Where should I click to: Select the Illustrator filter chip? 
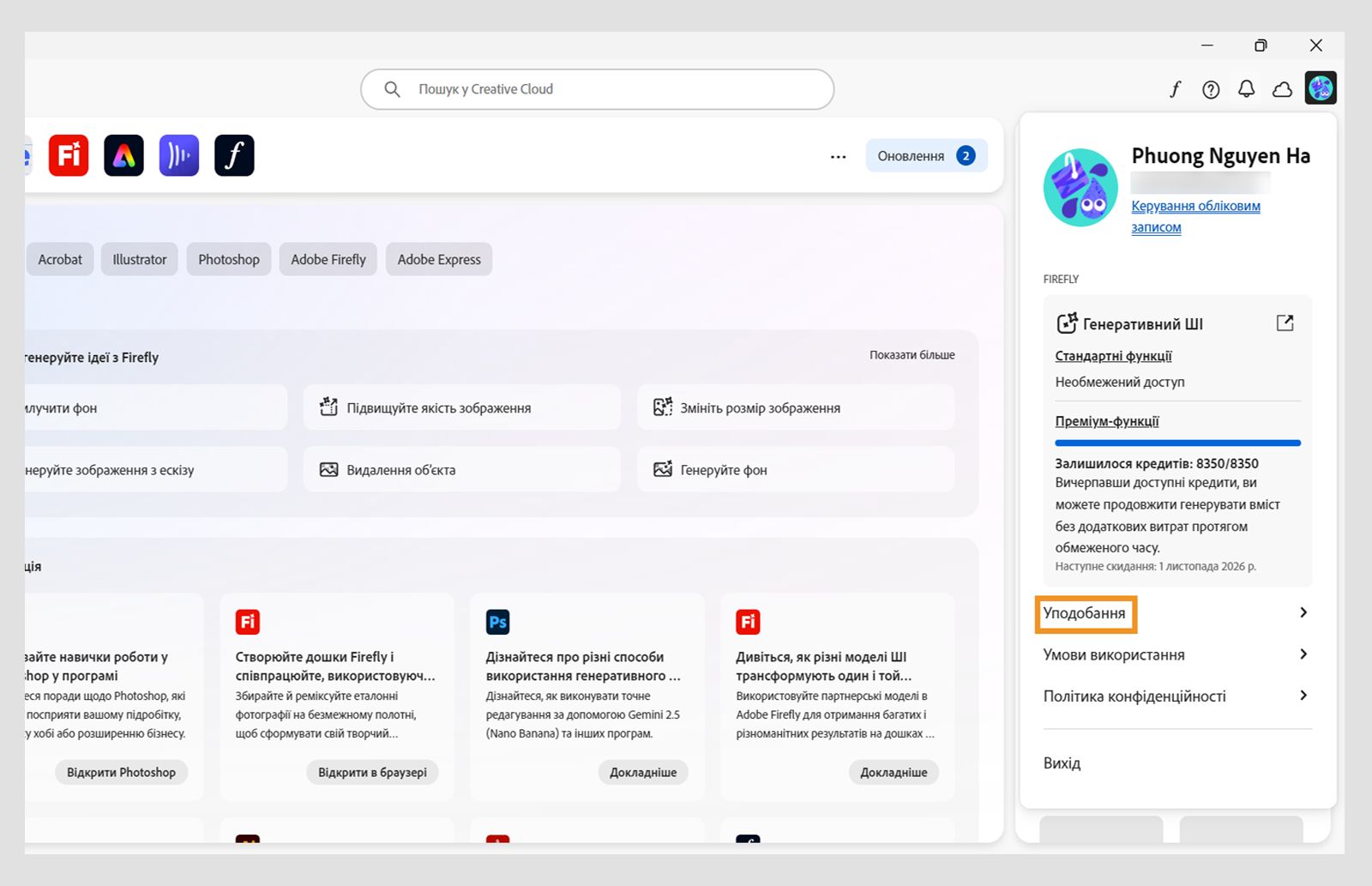[x=140, y=259]
